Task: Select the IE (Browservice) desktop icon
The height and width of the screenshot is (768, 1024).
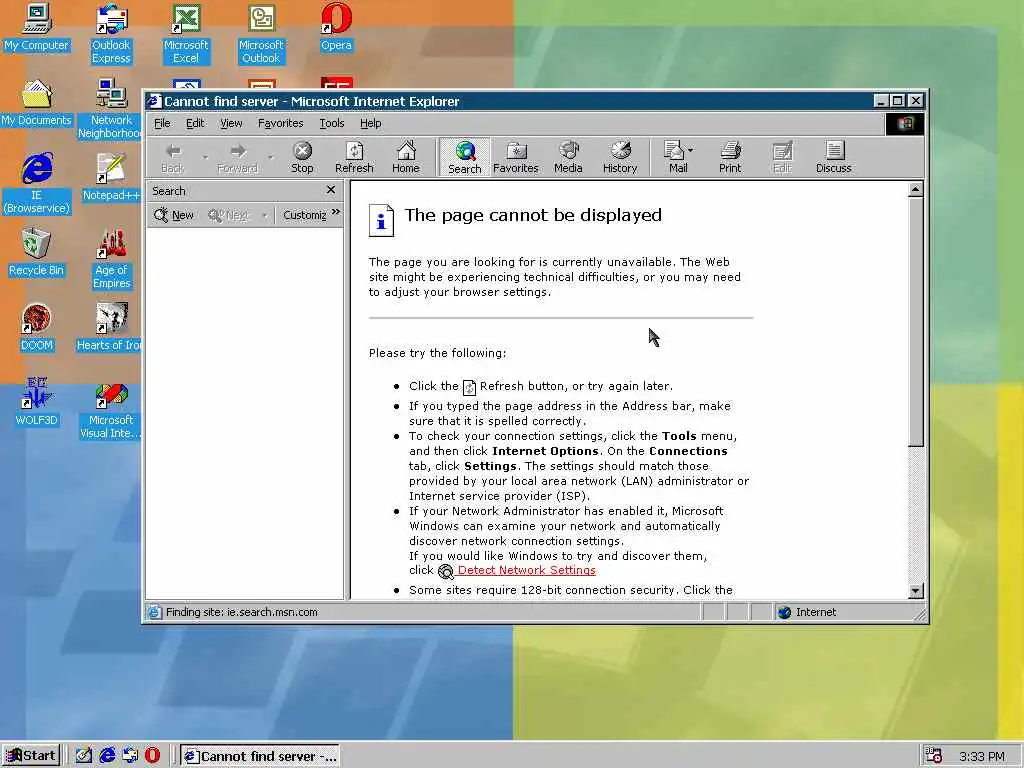Action: 37,184
